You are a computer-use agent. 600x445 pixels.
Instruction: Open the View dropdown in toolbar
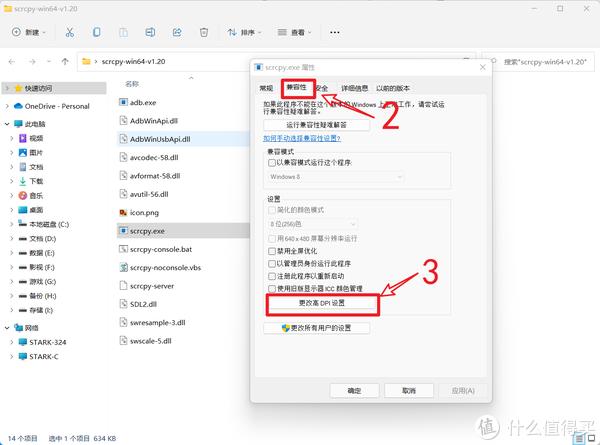(x=294, y=33)
